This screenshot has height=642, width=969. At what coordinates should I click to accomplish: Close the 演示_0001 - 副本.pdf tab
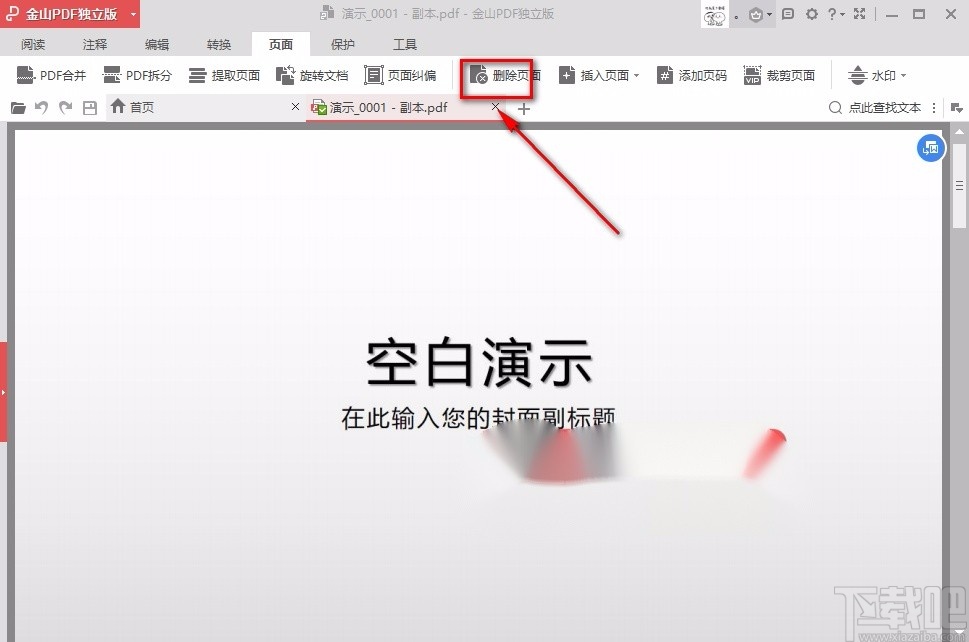[495, 107]
